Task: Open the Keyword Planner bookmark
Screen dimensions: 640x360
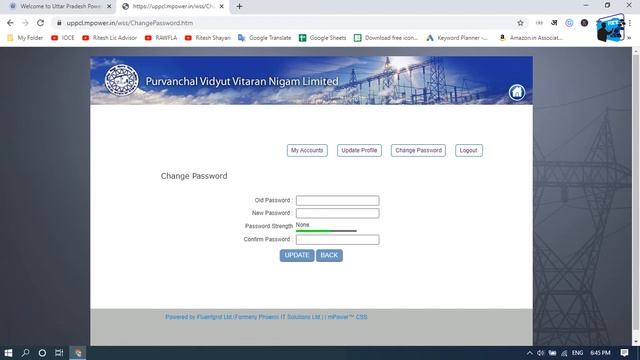Action: (x=457, y=38)
